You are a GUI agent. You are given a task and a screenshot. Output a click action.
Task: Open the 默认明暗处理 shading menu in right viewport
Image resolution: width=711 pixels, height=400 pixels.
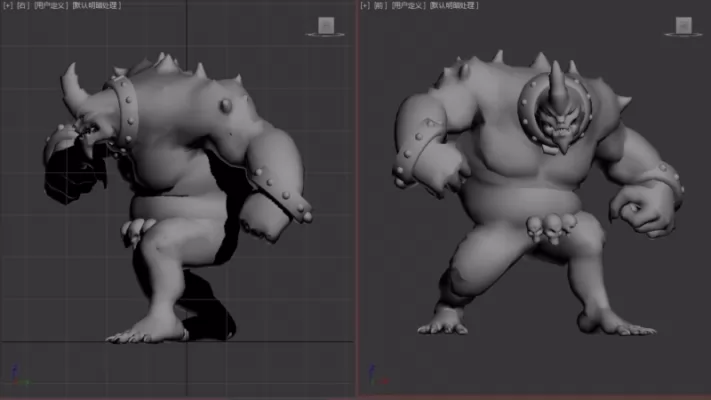pyautogui.click(x=454, y=5)
